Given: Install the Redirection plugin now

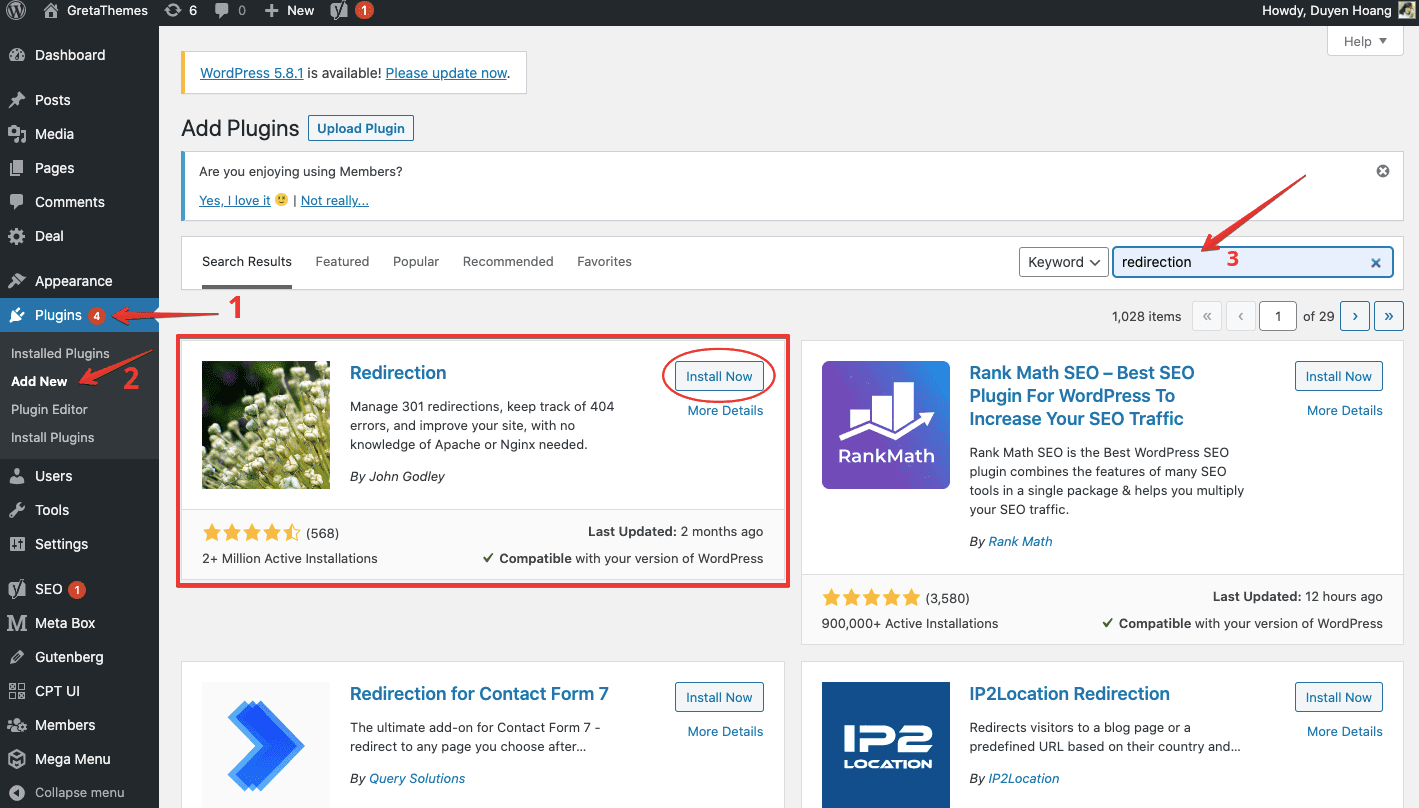Looking at the screenshot, I should click(719, 376).
